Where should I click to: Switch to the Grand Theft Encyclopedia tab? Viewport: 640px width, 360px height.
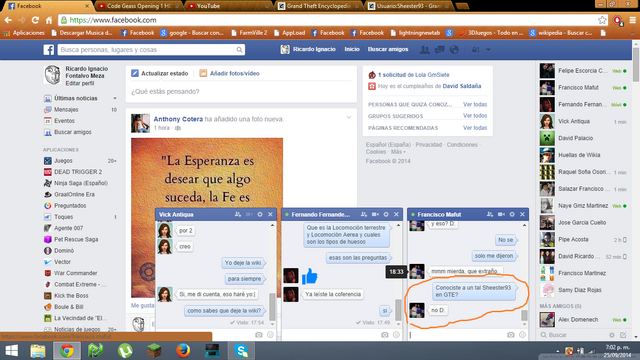[x=318, y=6]
